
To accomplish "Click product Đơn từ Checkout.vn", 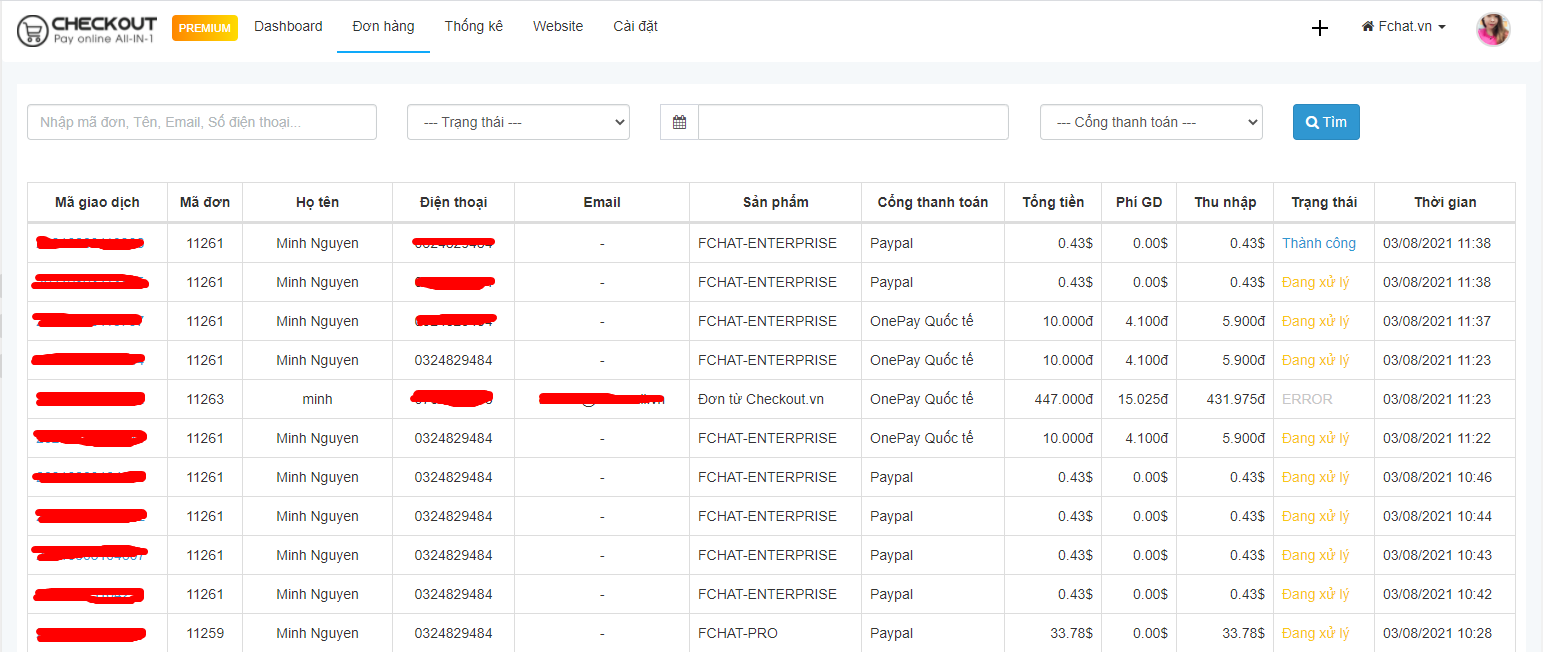I will click(761, 399).
